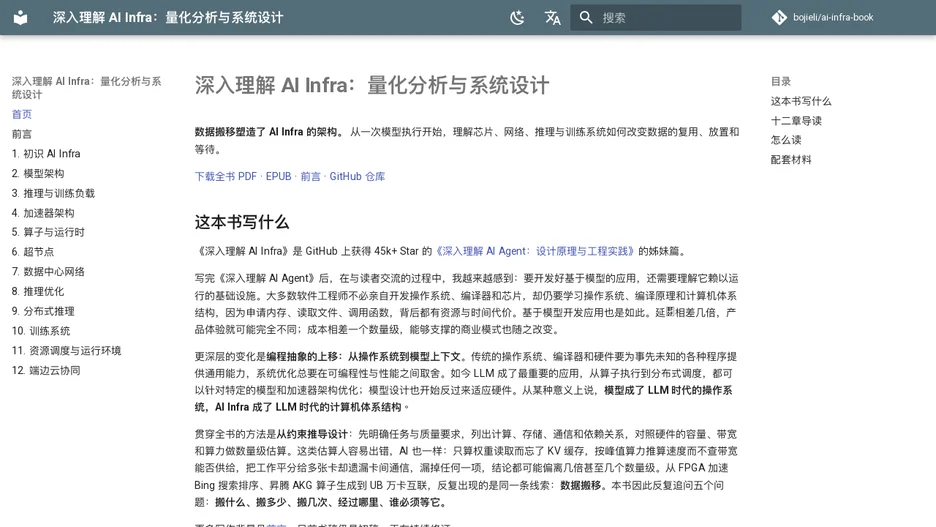Click the header title 深入理解 AI Infra
The image size is (936, 527).
click(x=168, y=17)
